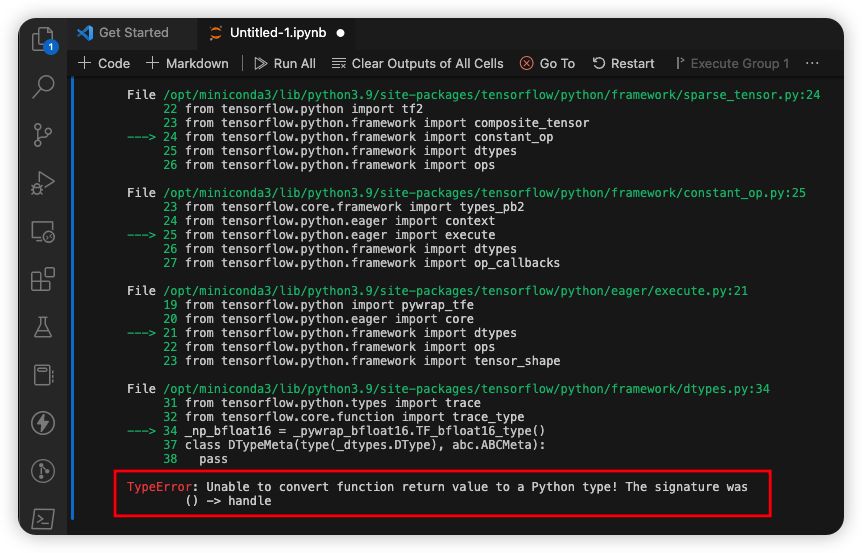This screenshot has width=862, height=553.
Task: Expand the notebook toolbar overflow menu
Action: click(811, 63)
